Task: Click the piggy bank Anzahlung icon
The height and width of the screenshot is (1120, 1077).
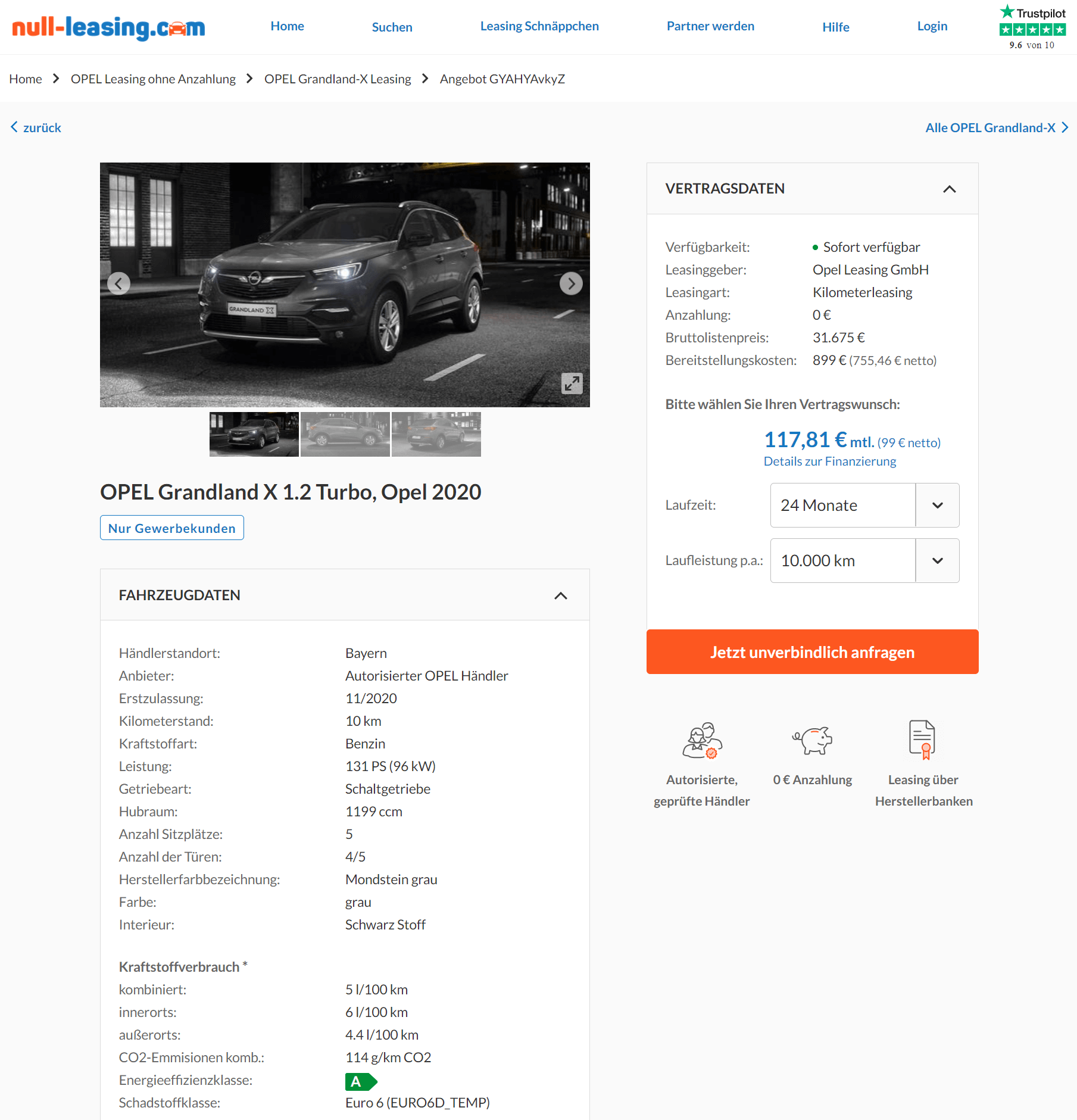Action: tap(812, 740)
